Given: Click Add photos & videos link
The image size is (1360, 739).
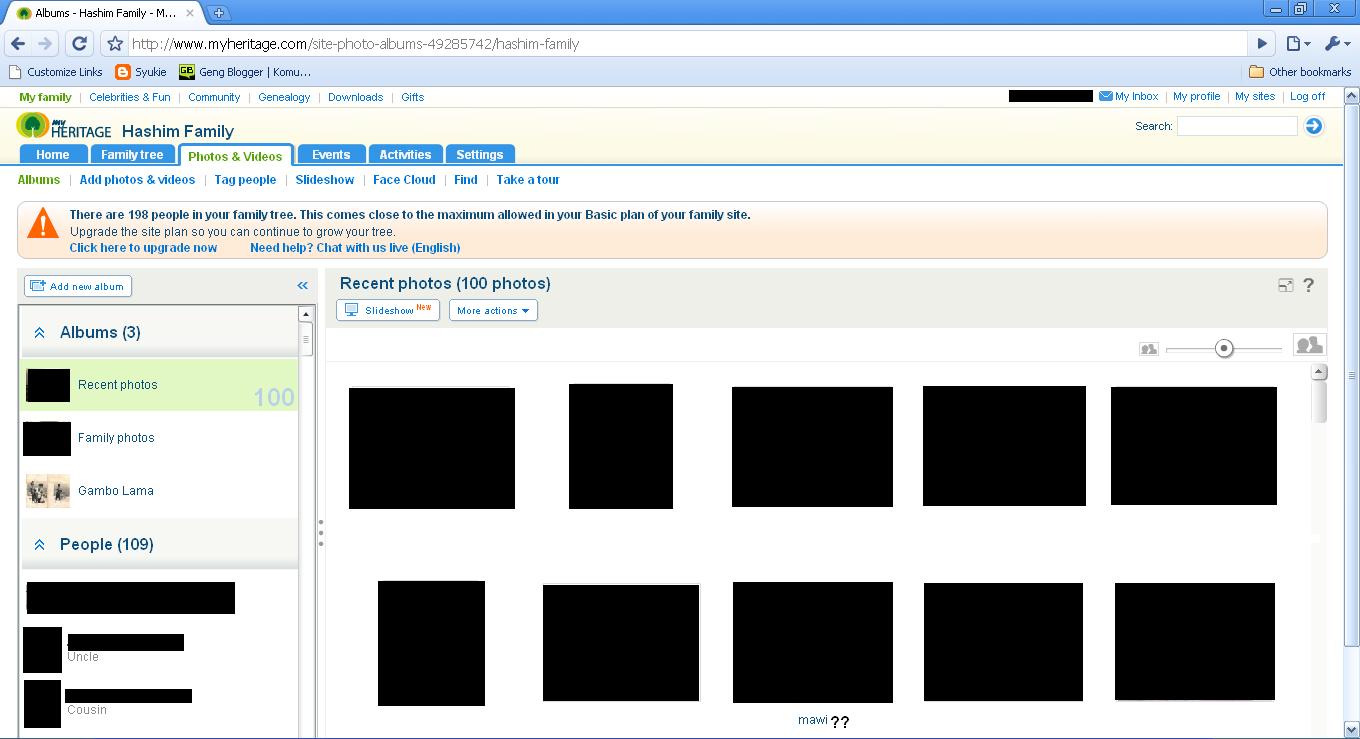Looking at the screenshot, I should (137, 180).
